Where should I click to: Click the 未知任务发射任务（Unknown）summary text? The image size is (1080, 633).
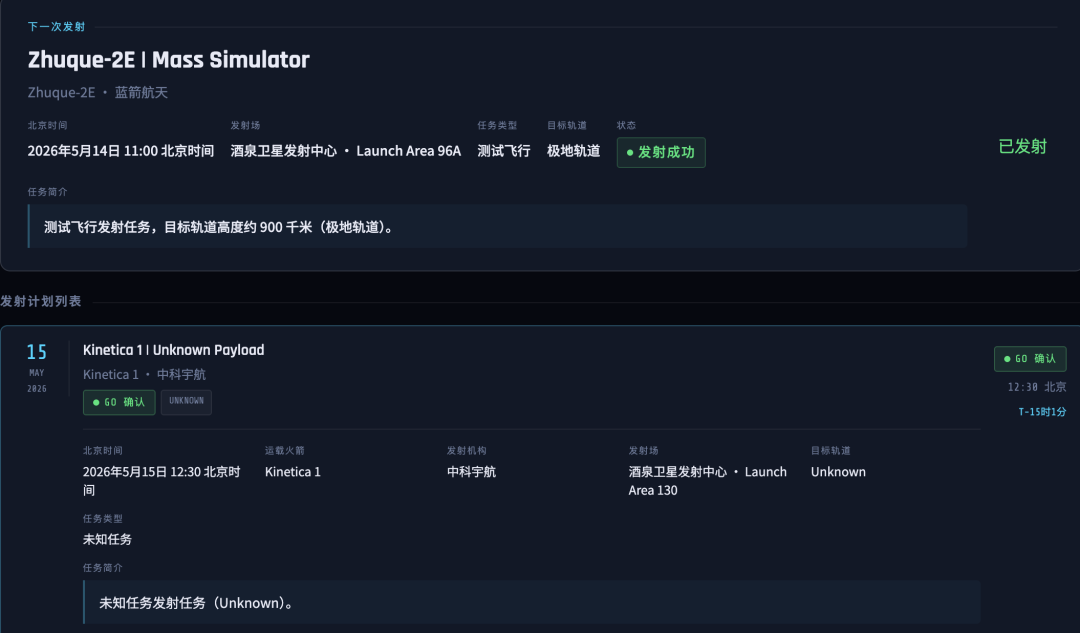[x=198, y=603]
